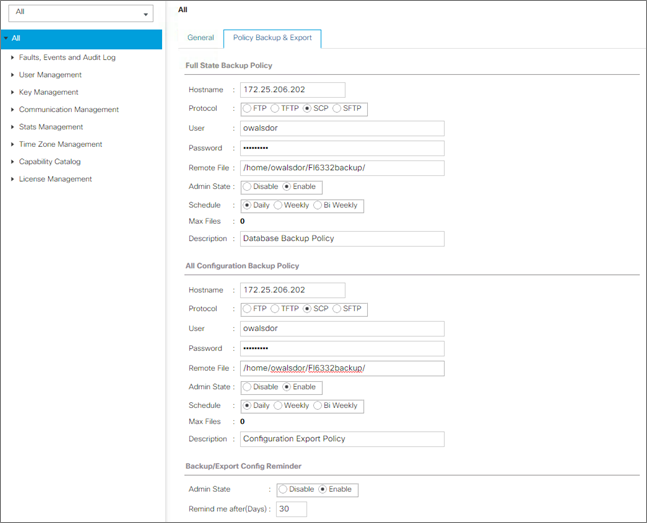The image size is (647, 523).
Task: Disable All Configuration Backup admin state
Action: [247, 387]
